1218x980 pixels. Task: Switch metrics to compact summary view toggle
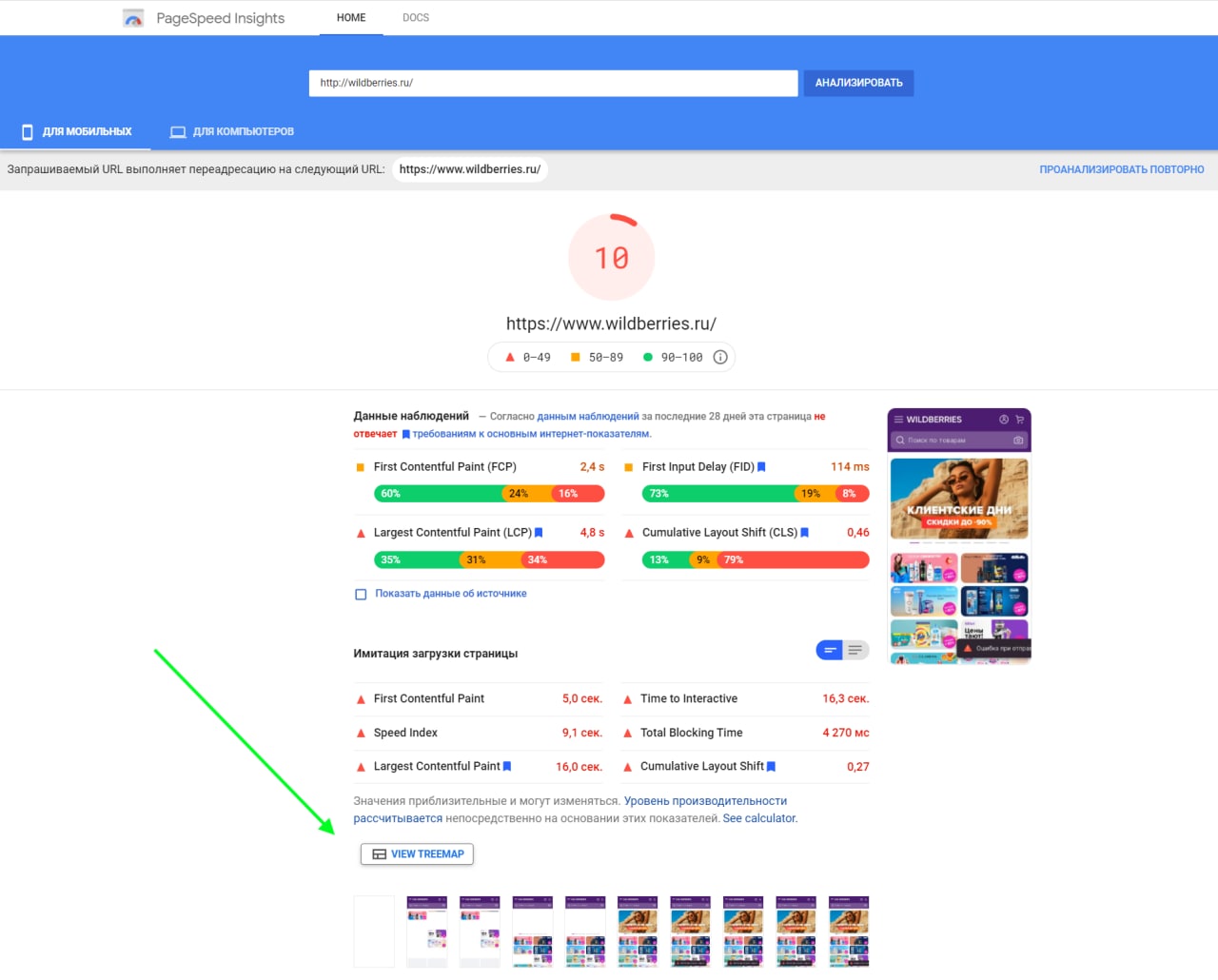pyautogui.click(x=830, y=650)
